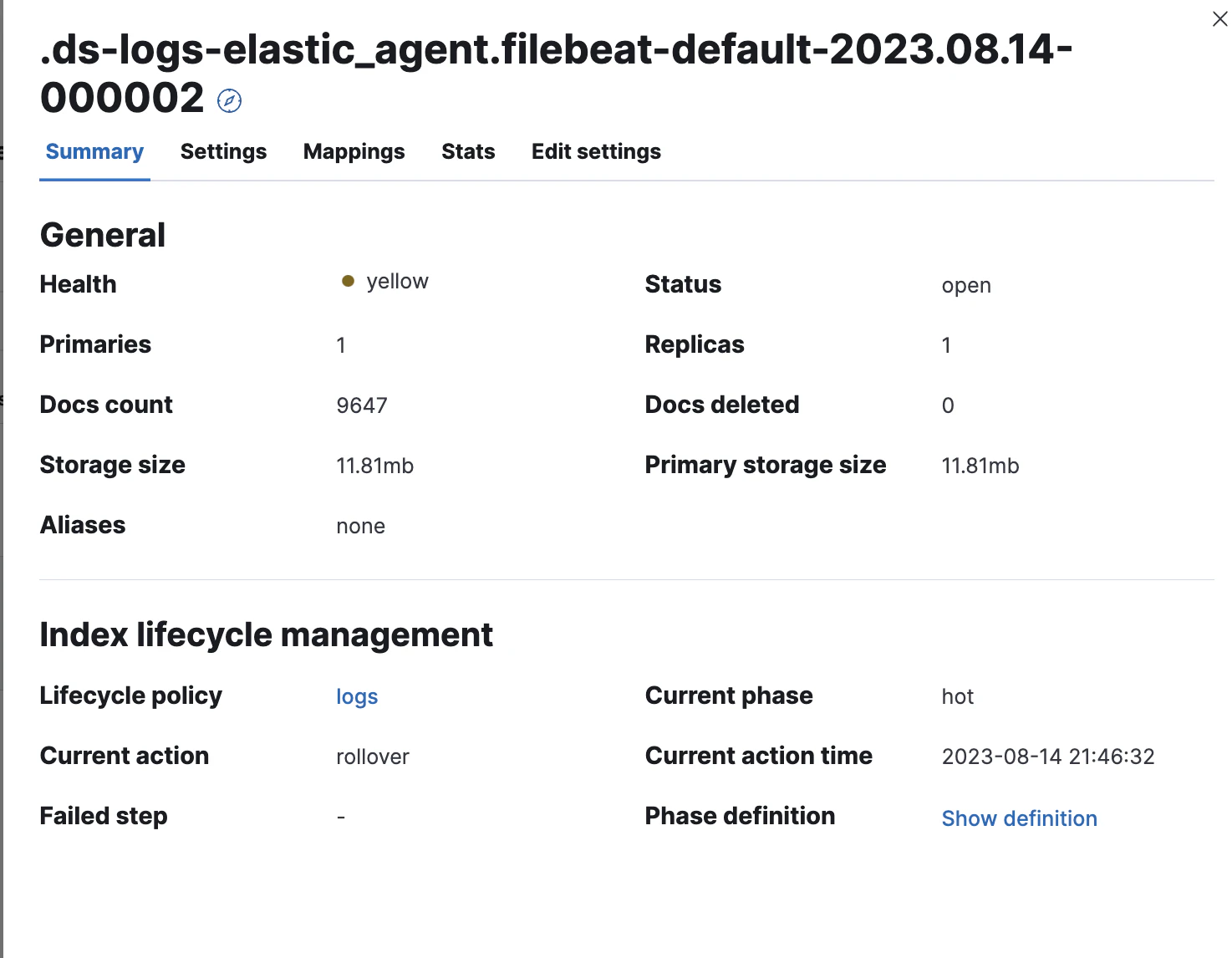Click the Current phase value 'hot'

pos(958,697)
